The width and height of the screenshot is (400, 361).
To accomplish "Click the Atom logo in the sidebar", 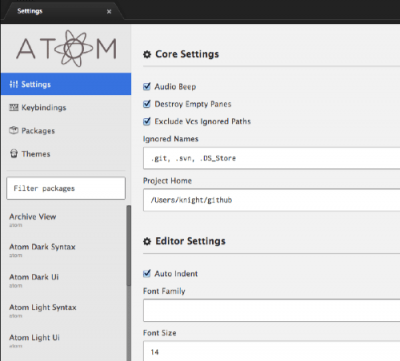I will coord(66,49).
